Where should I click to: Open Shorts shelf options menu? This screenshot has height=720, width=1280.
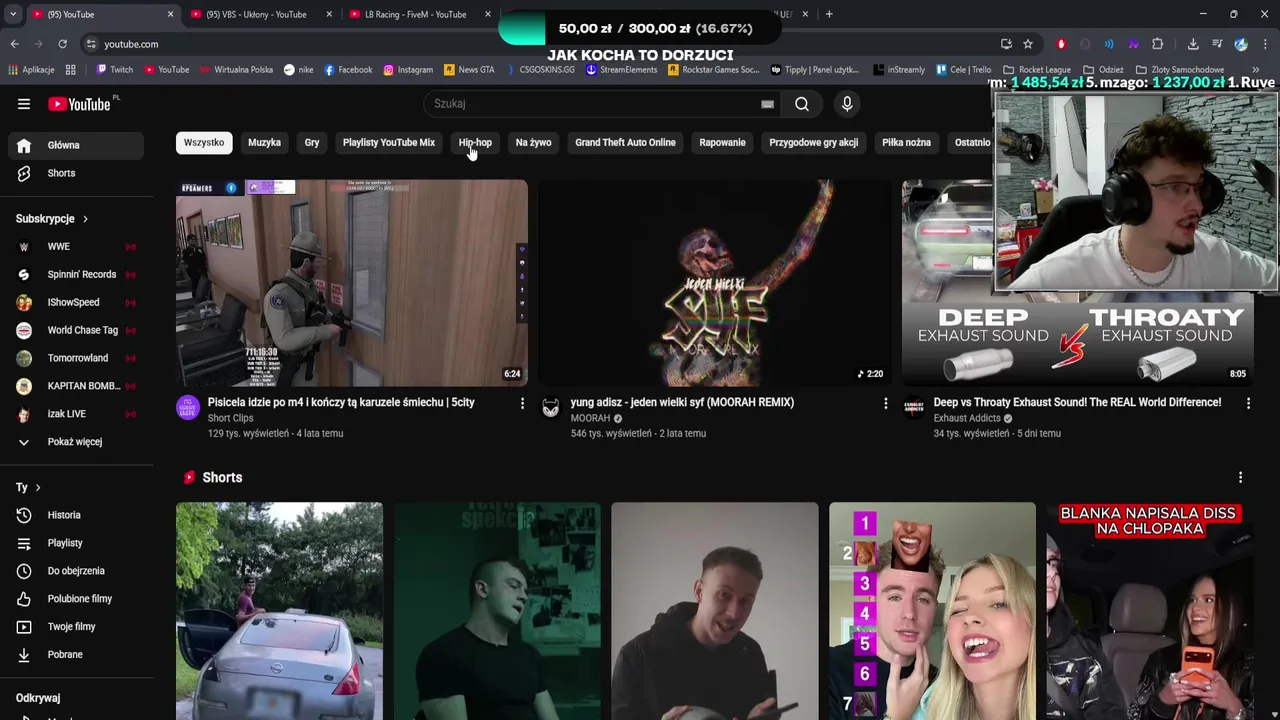pyautogui.click(x=1240, y=478)
